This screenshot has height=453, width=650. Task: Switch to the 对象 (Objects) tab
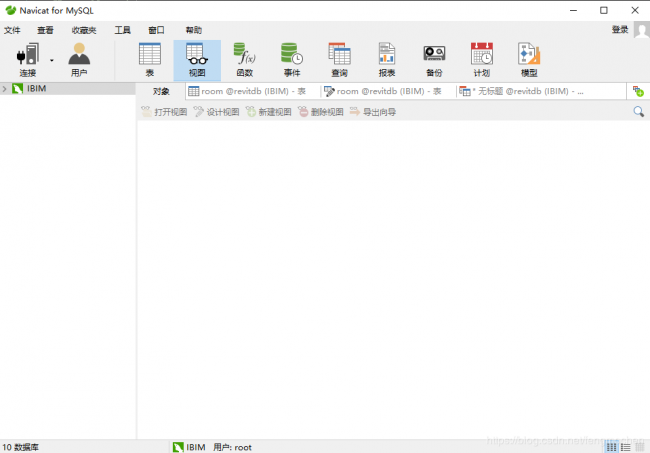pos(161,91)
